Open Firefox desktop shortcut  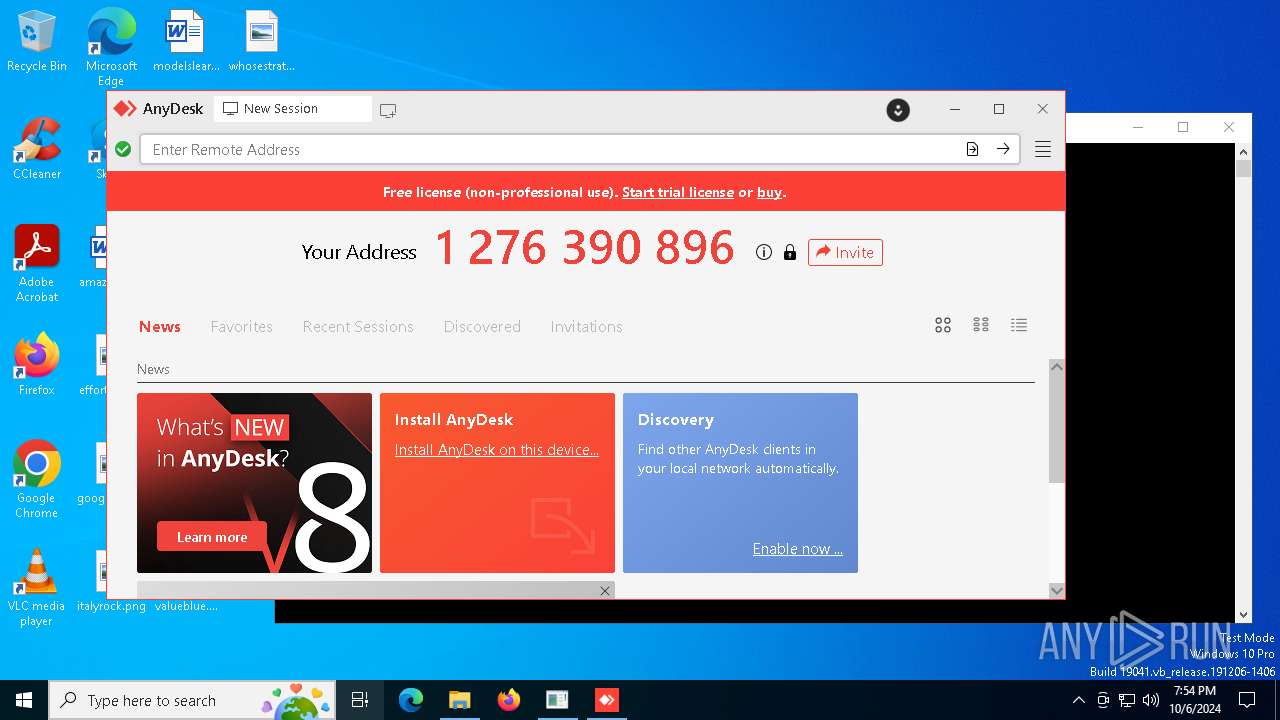(37, 365)
